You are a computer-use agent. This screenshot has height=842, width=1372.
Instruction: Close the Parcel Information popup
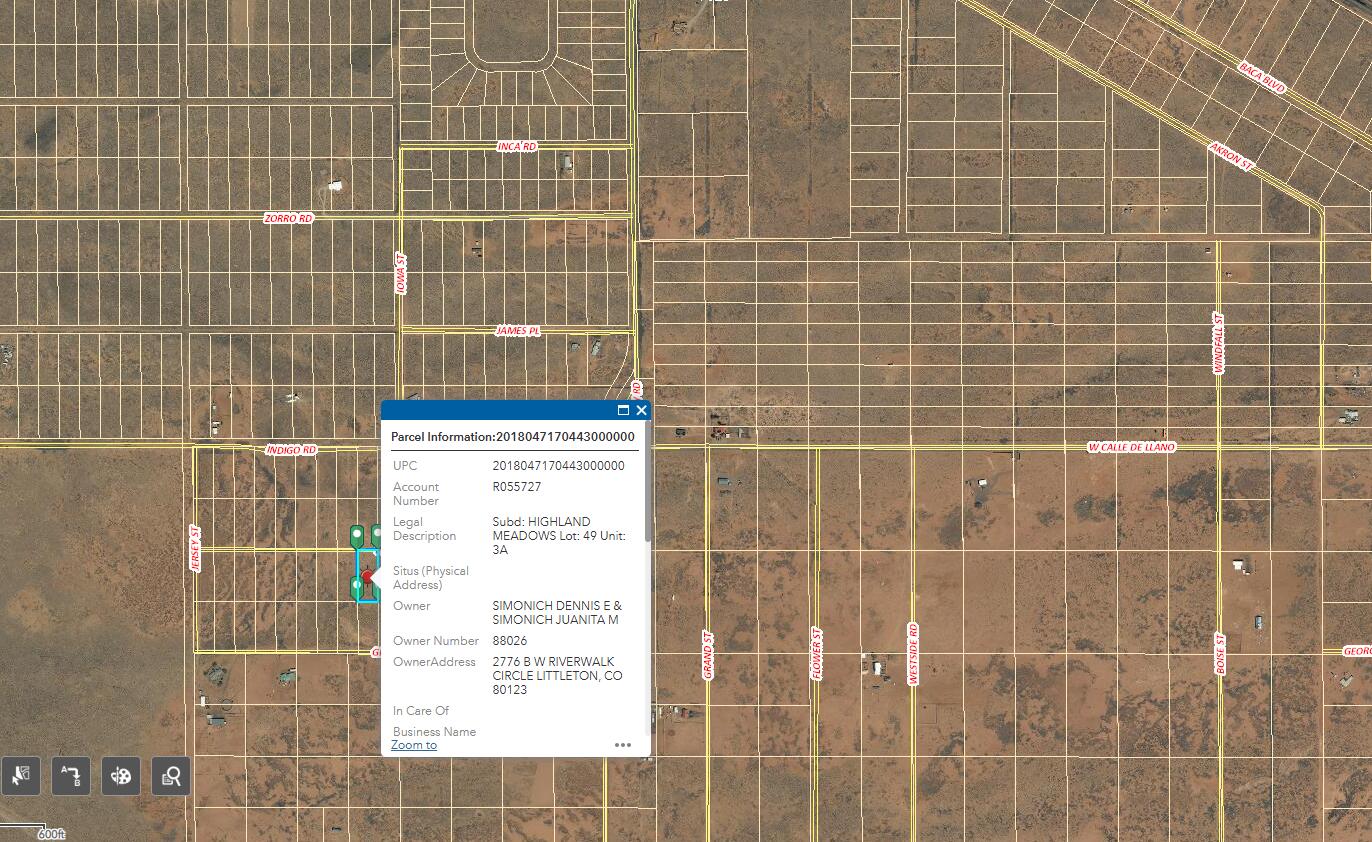641,410
